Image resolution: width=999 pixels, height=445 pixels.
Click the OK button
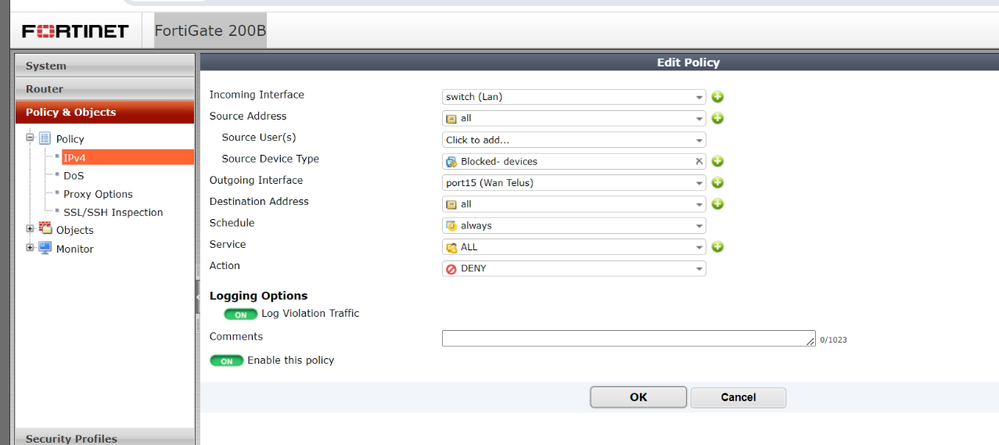[x=638, y=397]
